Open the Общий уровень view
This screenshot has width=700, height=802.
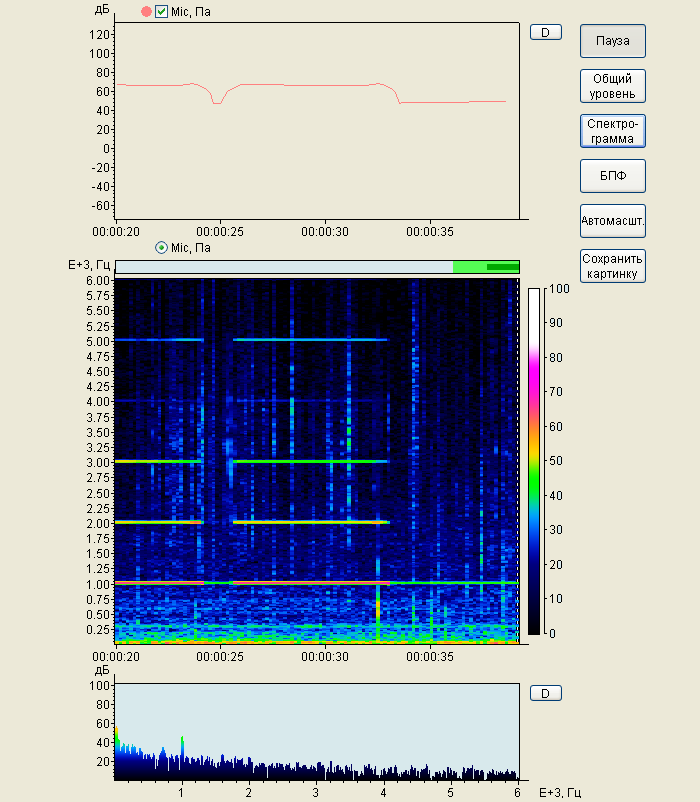[612, 86]
